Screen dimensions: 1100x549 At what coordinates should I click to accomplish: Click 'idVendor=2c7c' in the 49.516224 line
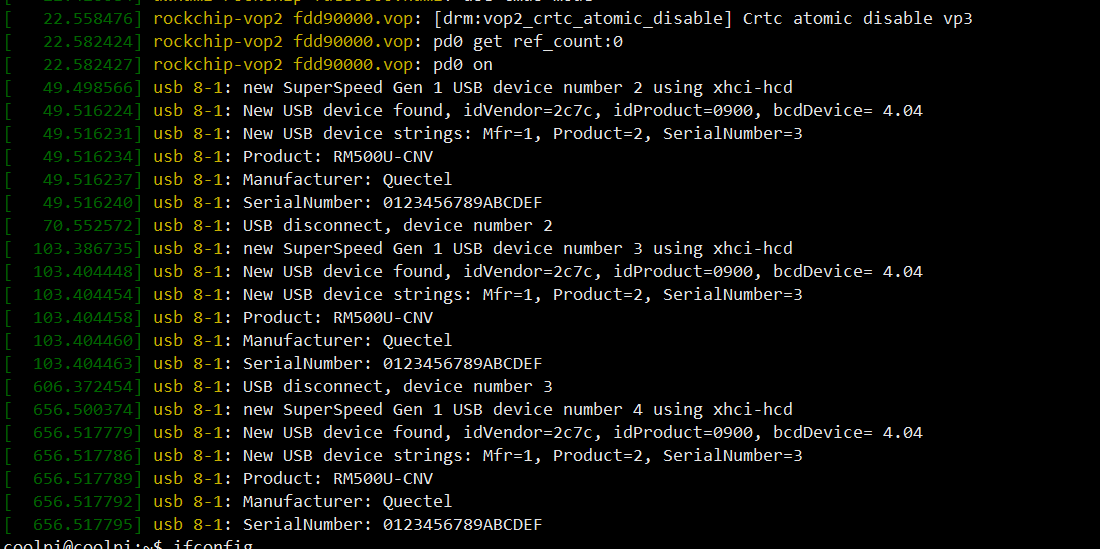point(528,111)
